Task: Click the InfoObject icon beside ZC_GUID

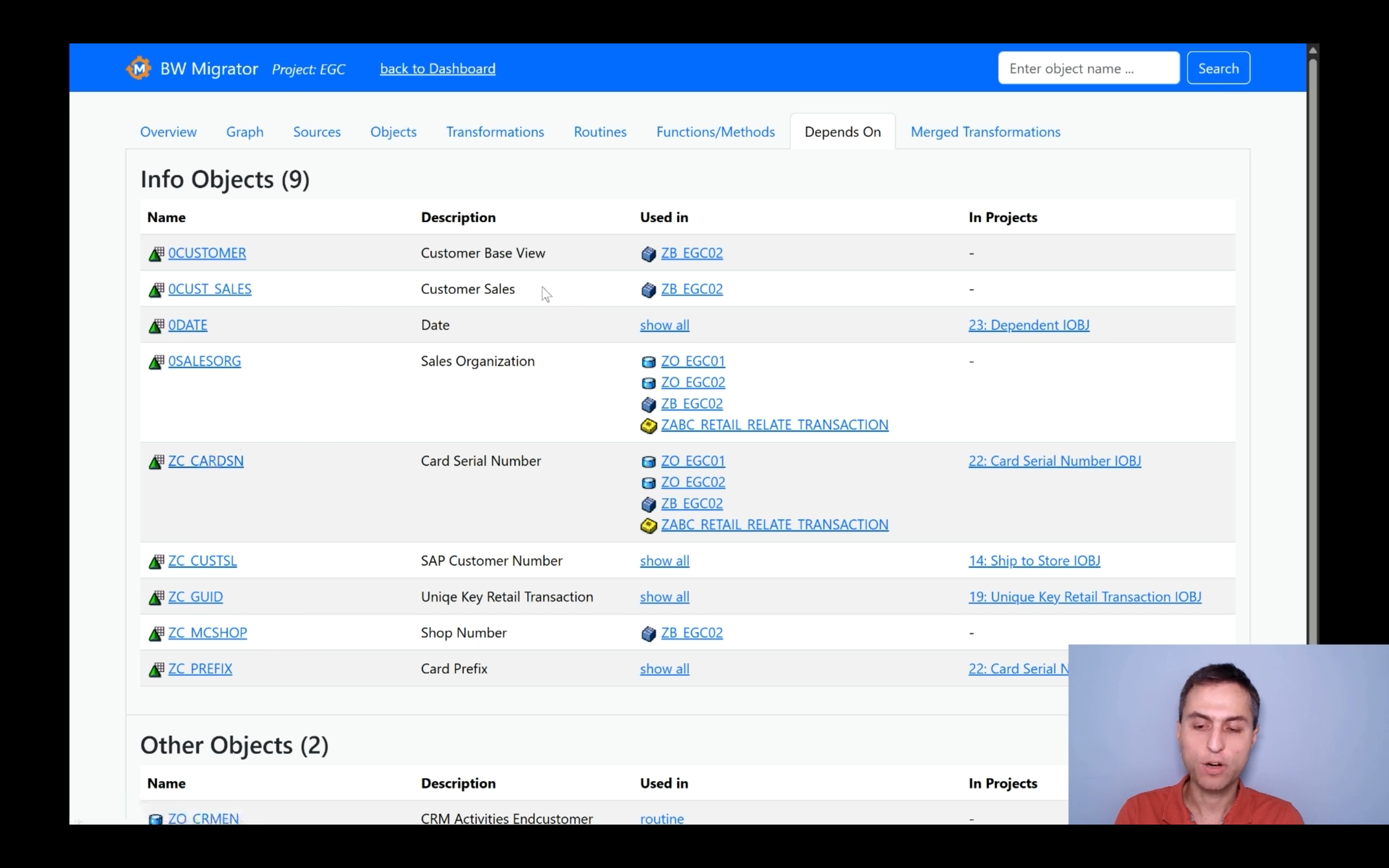Action: (x=156, y=597)
